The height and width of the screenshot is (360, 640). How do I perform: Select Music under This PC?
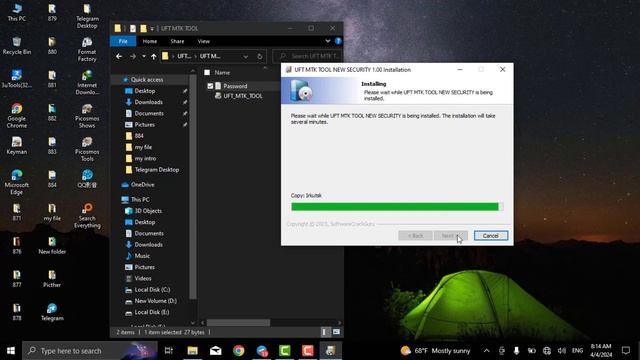tap(142, 256)
